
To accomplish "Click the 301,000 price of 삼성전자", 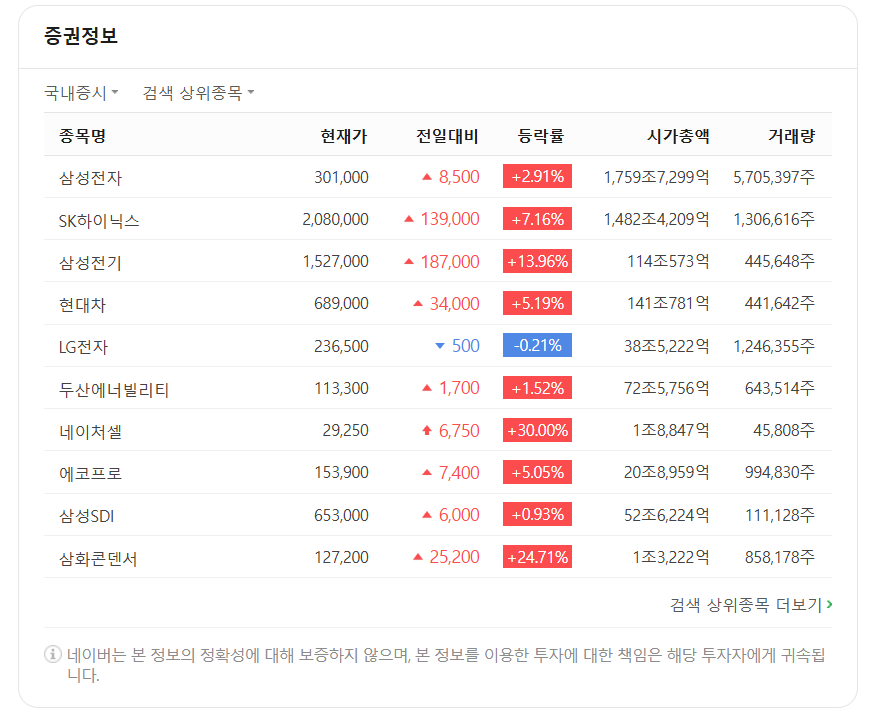I will tap(341, 177).
